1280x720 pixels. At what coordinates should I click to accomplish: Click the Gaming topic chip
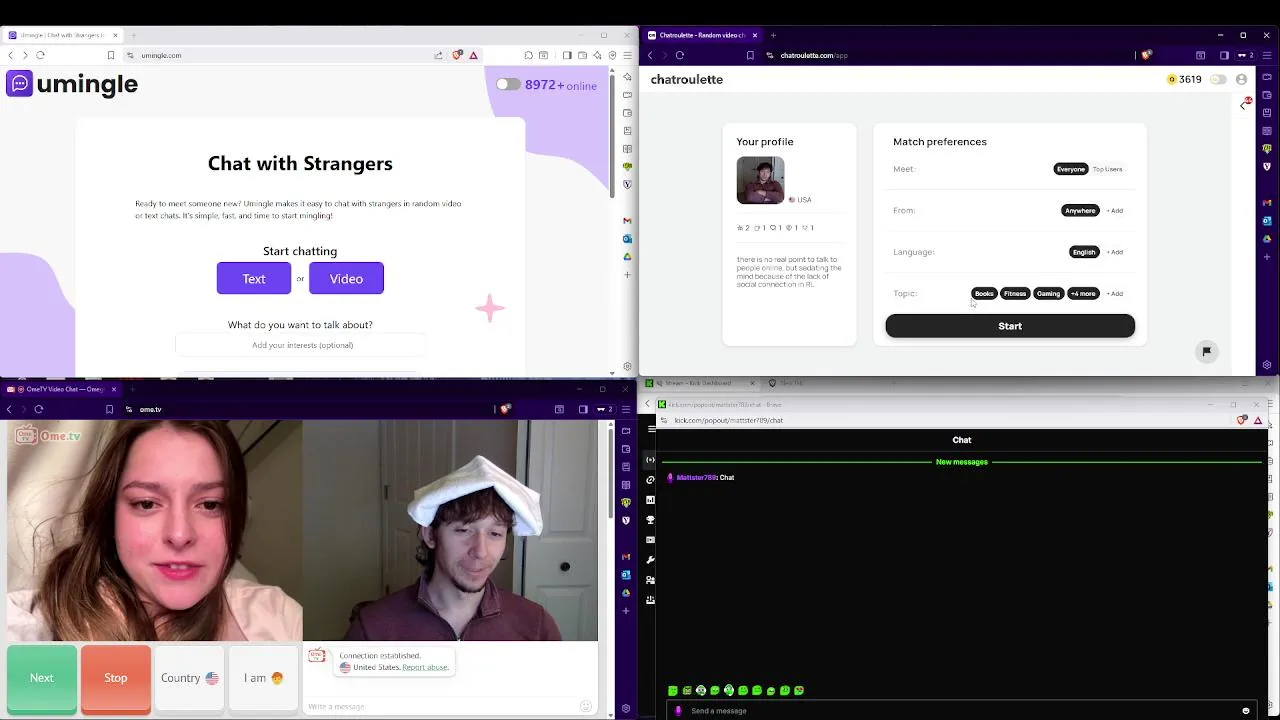pos(1048,294)
